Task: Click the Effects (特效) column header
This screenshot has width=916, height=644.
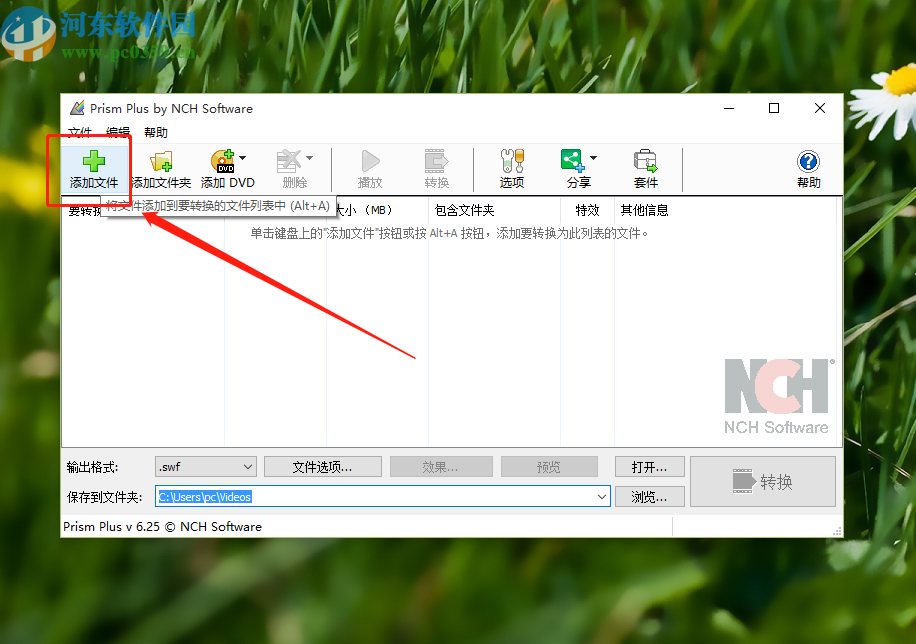Action: 587,210
